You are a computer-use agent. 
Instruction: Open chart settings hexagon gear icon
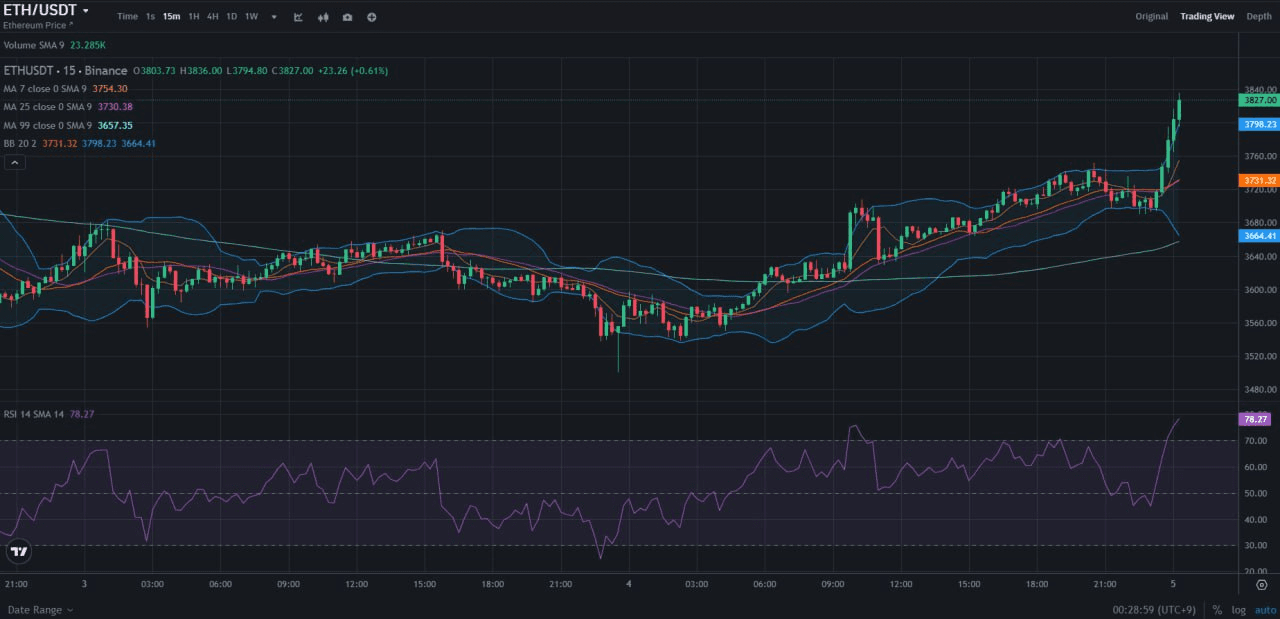click(1262, 584)
